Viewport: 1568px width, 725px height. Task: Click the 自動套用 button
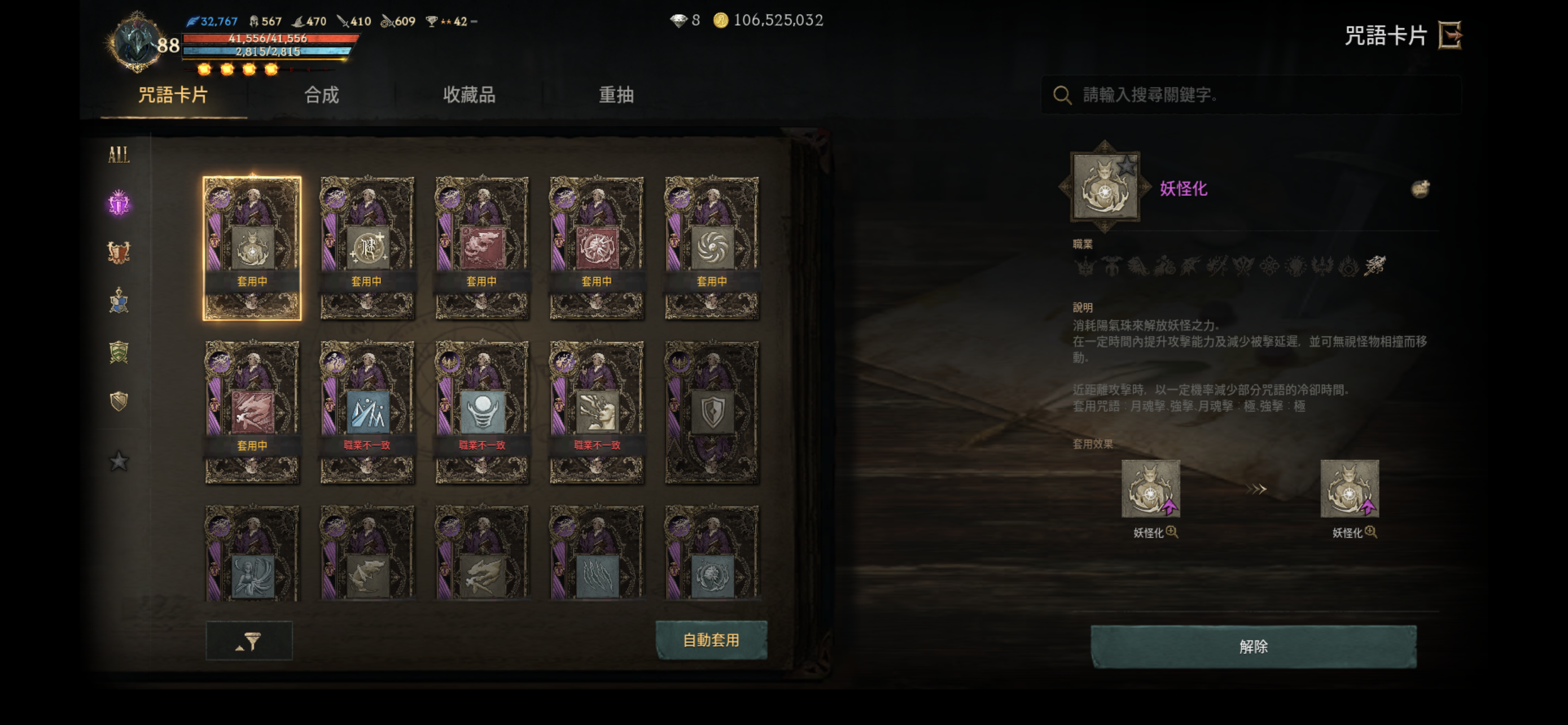tap(711, 640)
